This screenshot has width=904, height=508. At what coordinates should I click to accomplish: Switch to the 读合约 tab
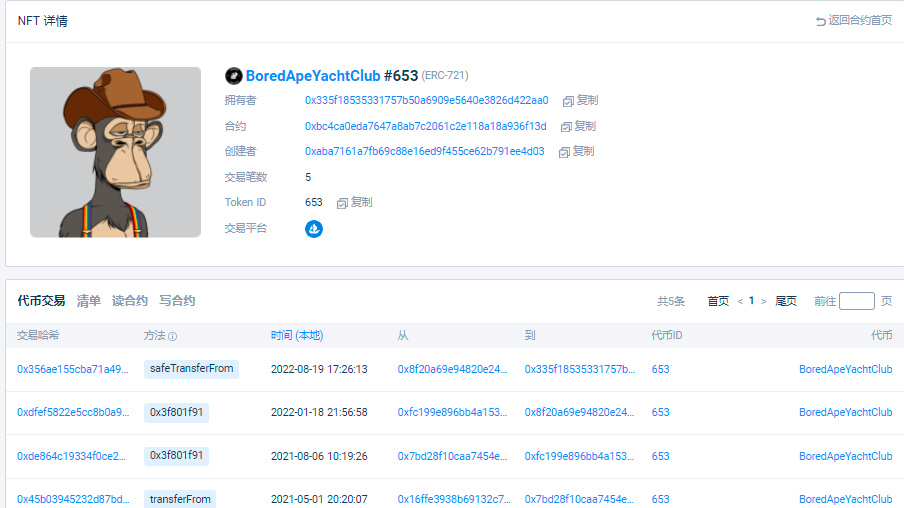130,300
